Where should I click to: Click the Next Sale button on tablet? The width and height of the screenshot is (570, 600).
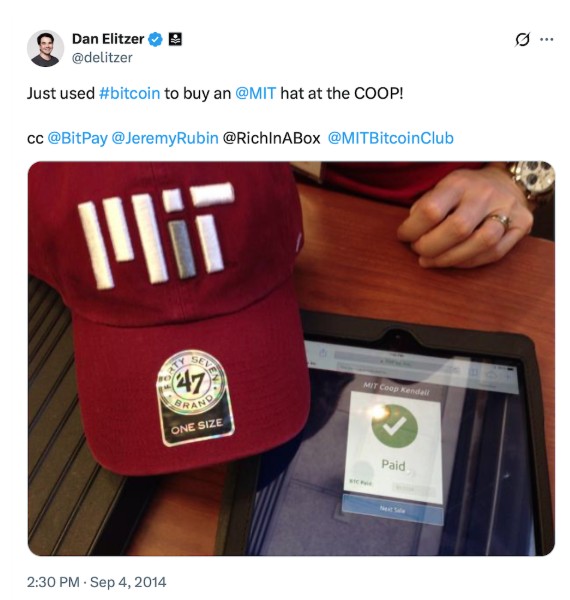(x=393, y=509)
